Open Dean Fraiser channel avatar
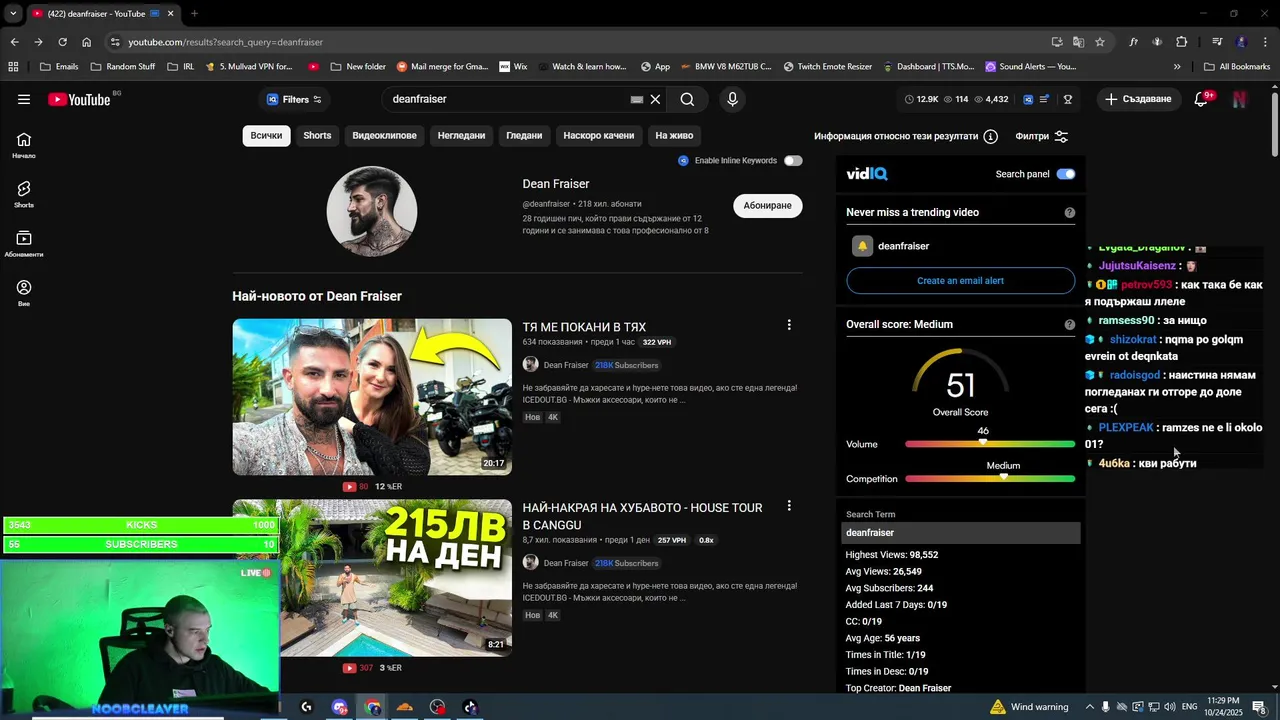Viewport: 1280px width, 720px height. [x=372, y=211]
